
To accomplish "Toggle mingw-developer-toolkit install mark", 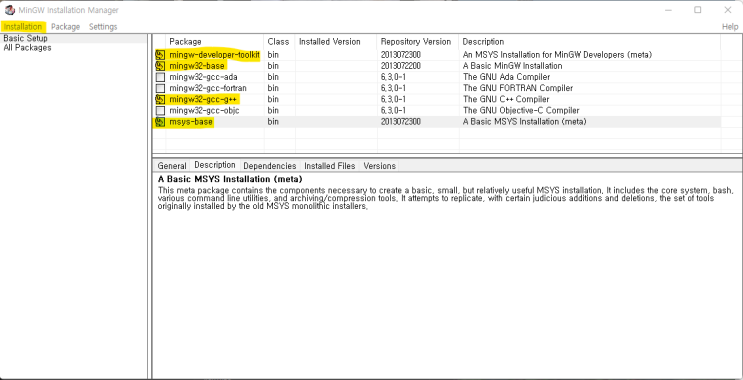I will [x=160, y=55].
